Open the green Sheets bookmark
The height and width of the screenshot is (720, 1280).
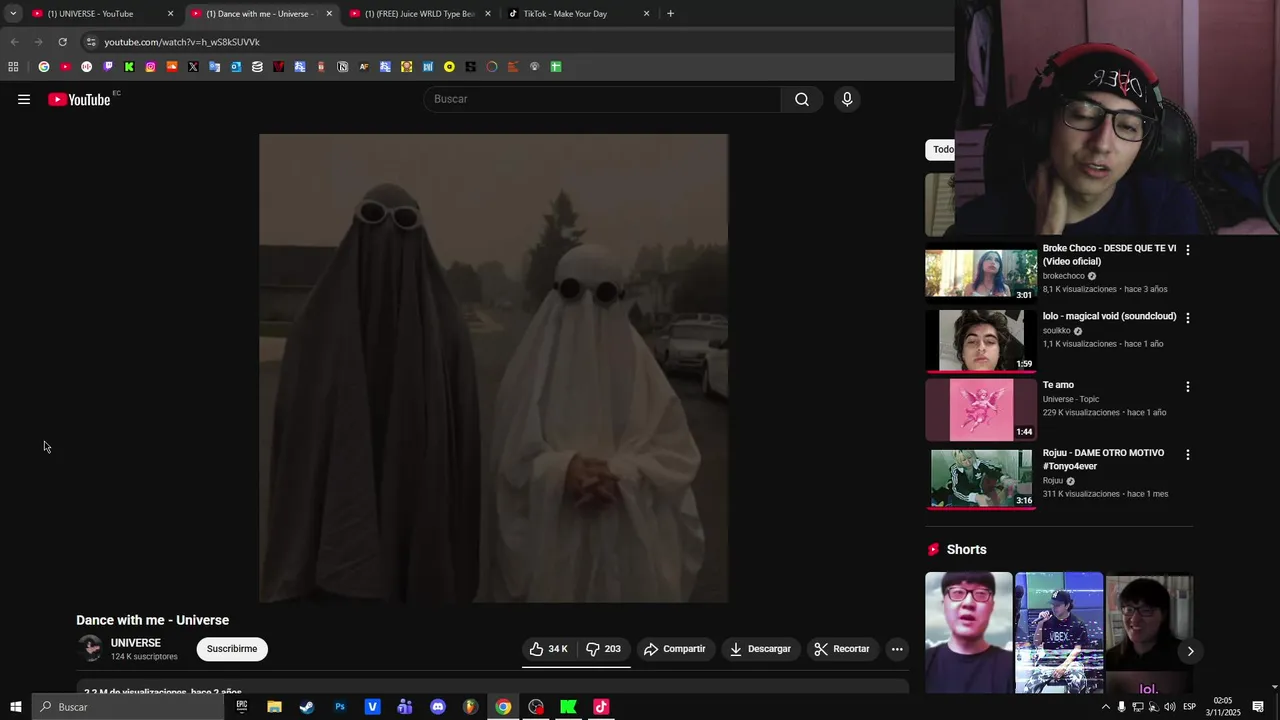pos(556,67)
